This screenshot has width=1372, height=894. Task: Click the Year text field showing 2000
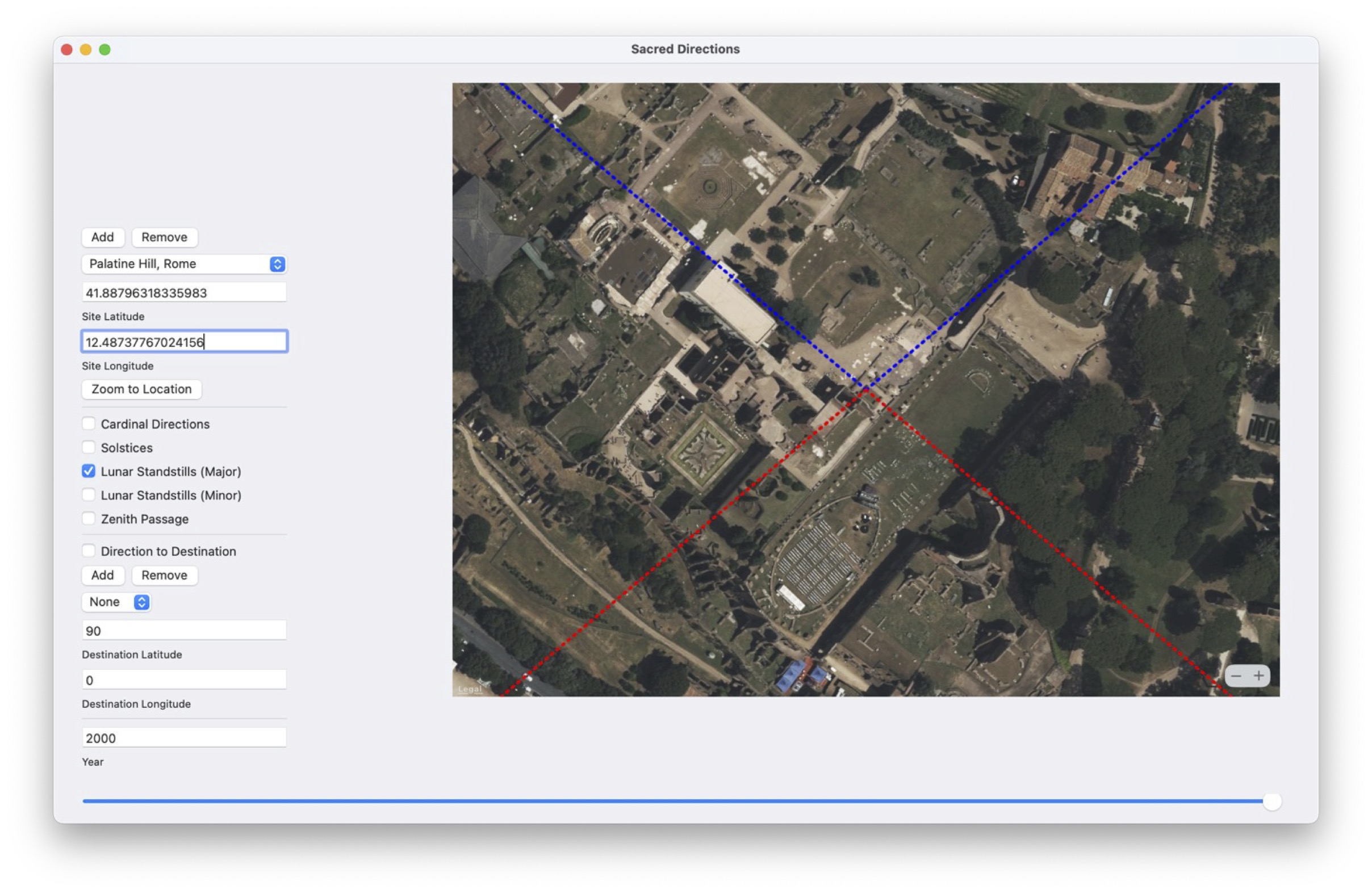[x=185, y=738]
